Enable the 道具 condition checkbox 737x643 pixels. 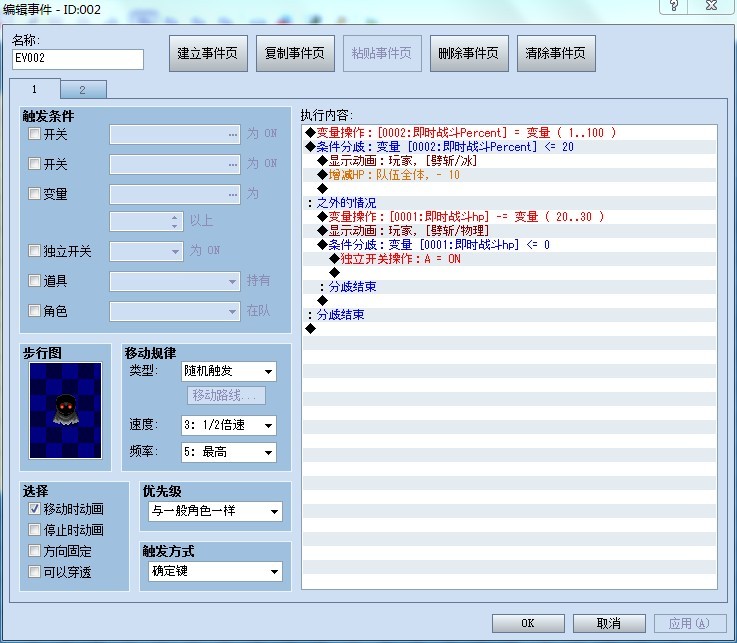(x=34, y=281)
